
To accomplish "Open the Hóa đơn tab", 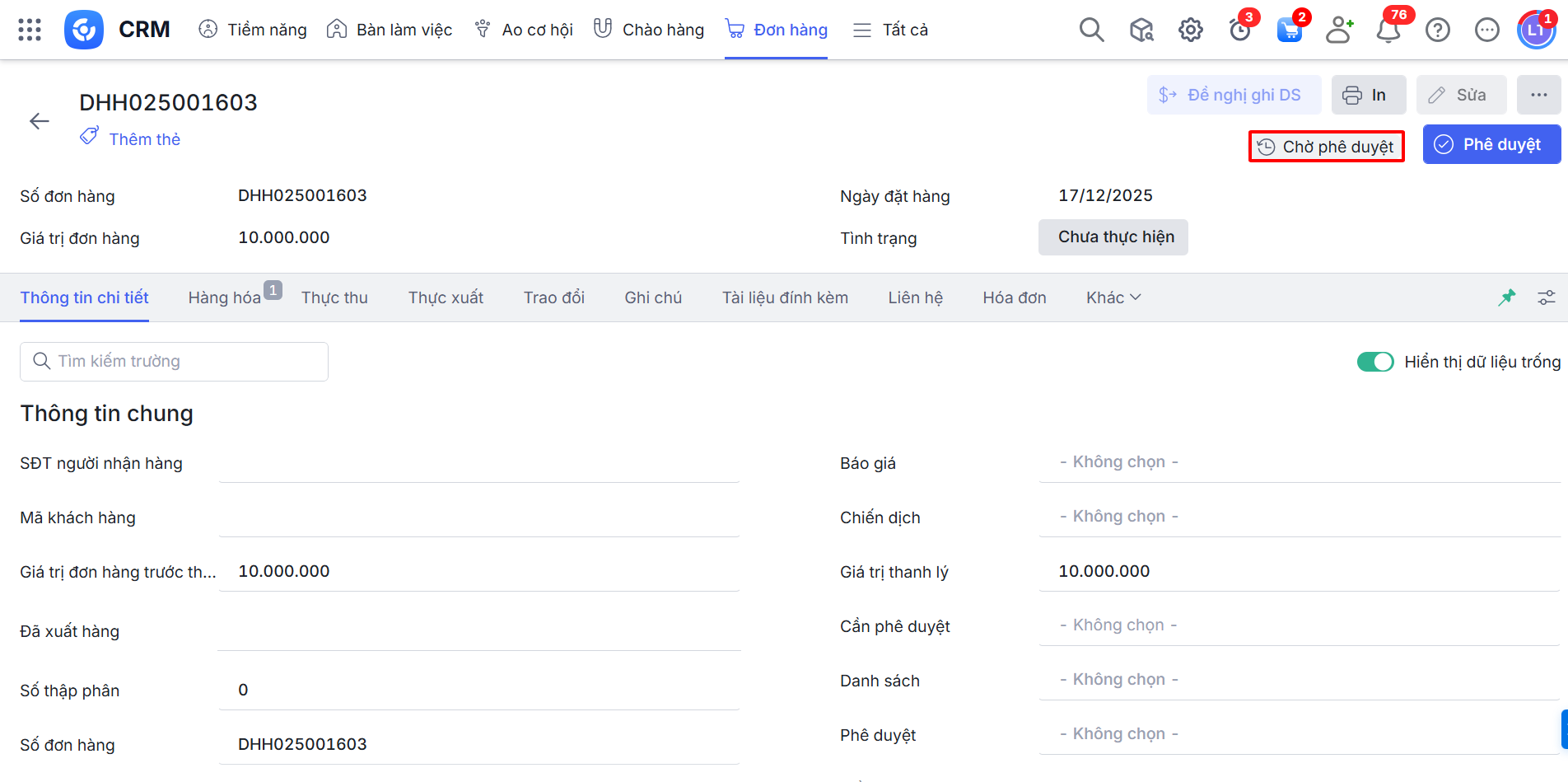I will [1014, 297].
